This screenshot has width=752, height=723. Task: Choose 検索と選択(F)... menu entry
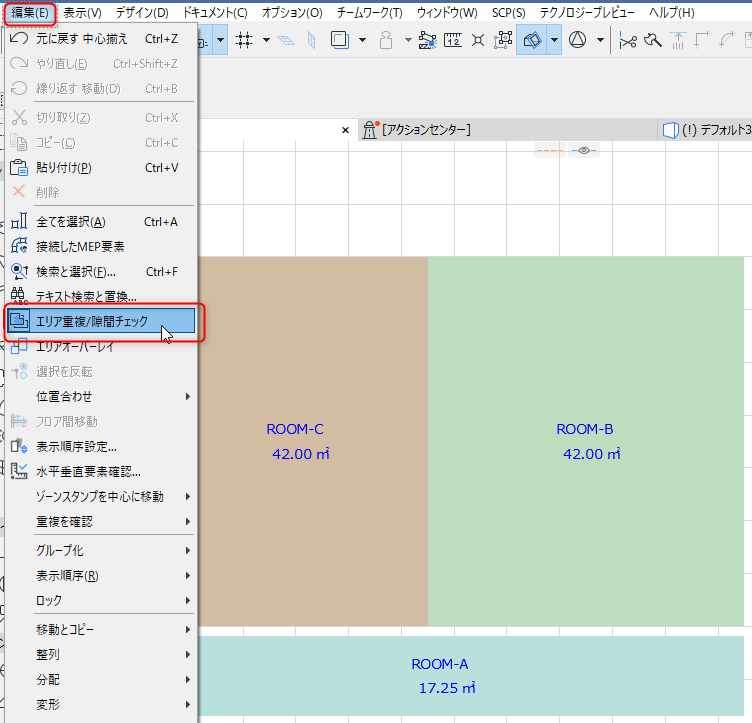[x=101, y=272]
